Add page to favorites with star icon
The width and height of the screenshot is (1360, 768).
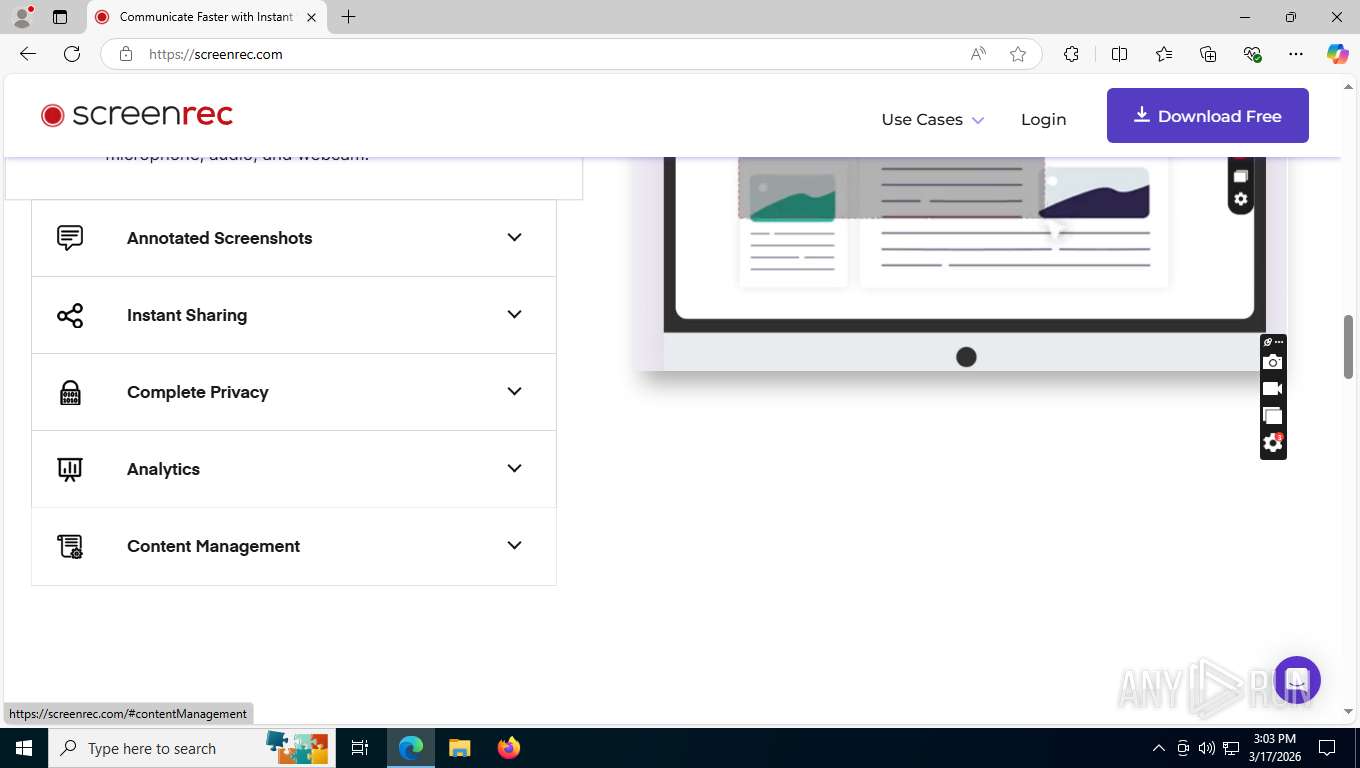pyautogui.click(x=1018, y=54)
